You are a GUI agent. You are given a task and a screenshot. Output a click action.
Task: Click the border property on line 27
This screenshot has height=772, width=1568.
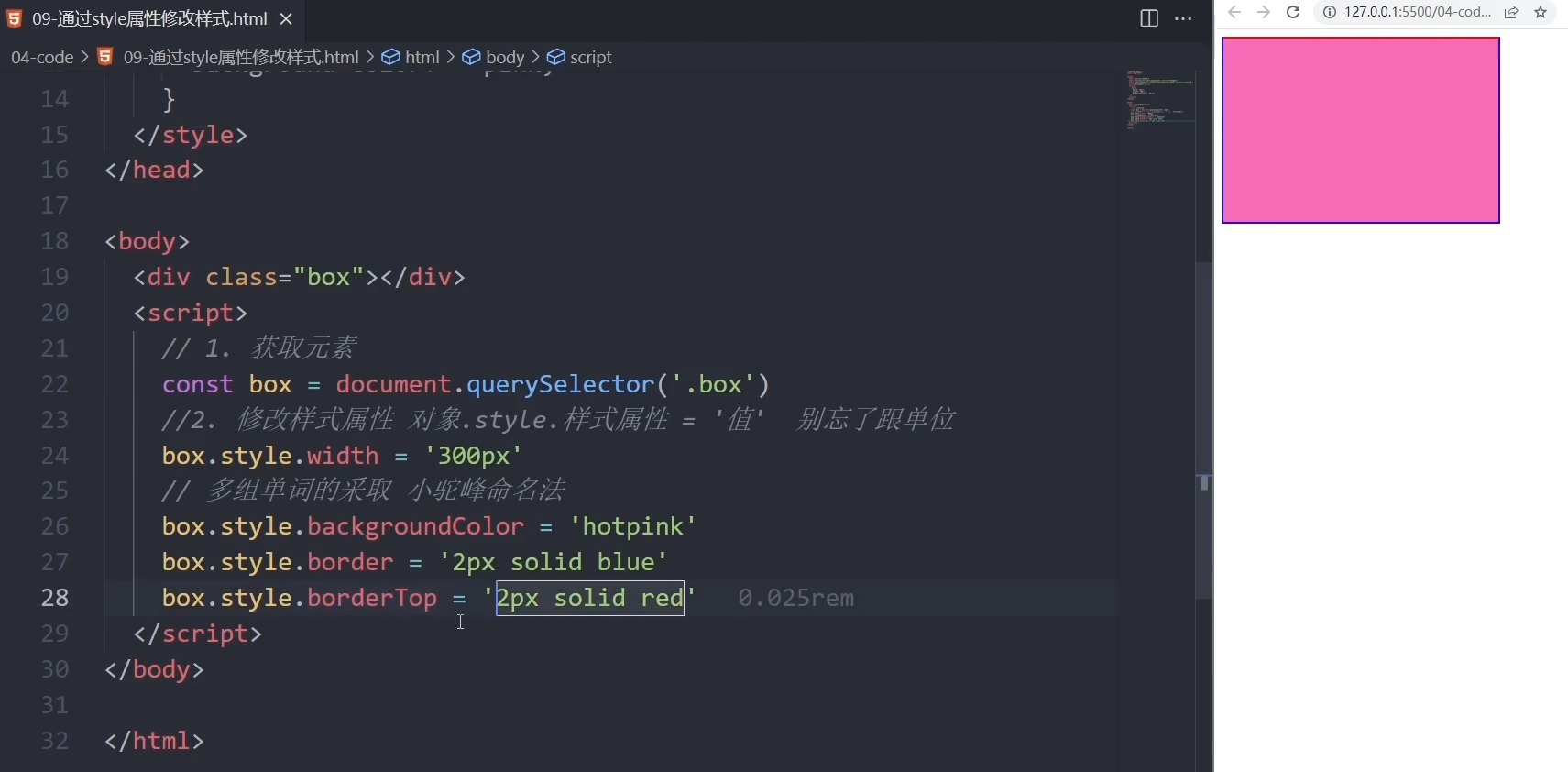pyautogui.click(x=350, y=562)
